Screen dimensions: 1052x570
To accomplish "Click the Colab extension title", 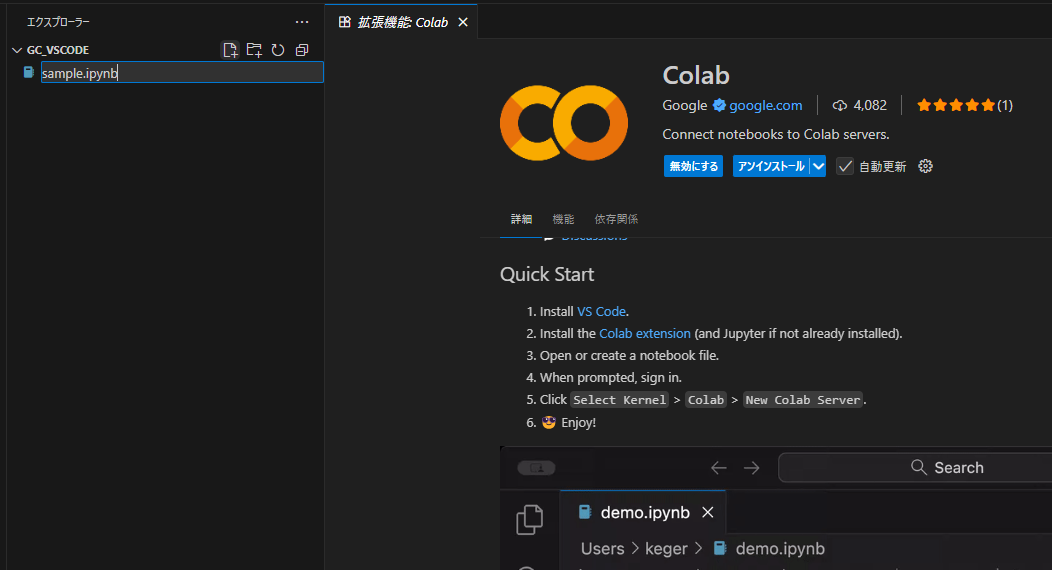I will pos(696,75).
